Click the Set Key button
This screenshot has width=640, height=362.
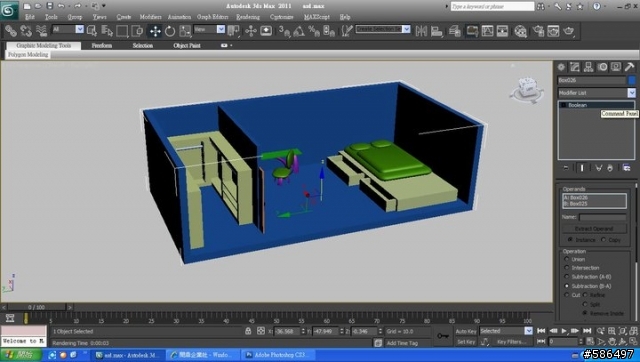[466, 342]
